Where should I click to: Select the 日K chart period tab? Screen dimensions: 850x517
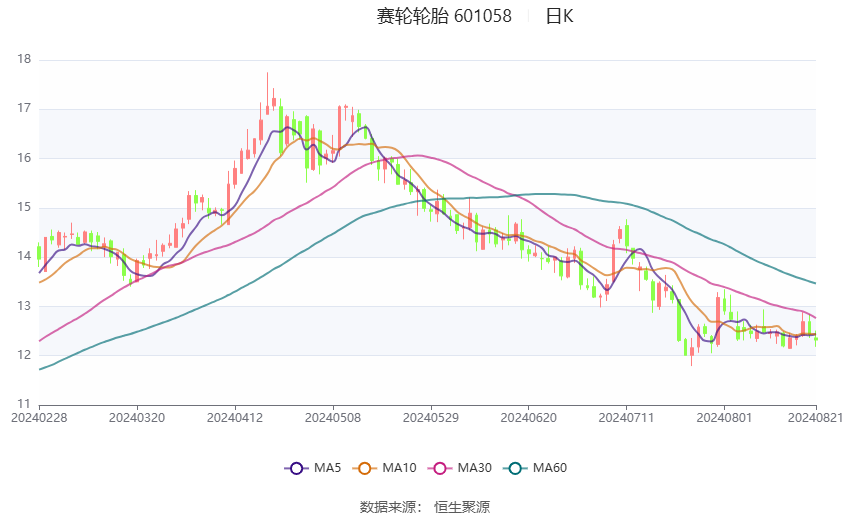[559, 16]
